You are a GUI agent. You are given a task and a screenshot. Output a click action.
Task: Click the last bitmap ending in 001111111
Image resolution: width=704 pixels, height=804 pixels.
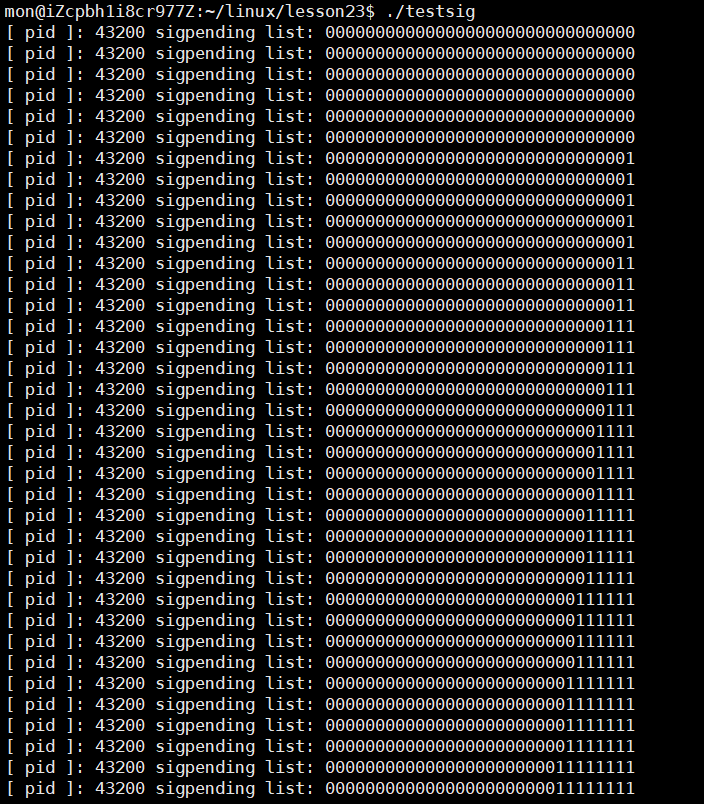(x=480, y=747)
